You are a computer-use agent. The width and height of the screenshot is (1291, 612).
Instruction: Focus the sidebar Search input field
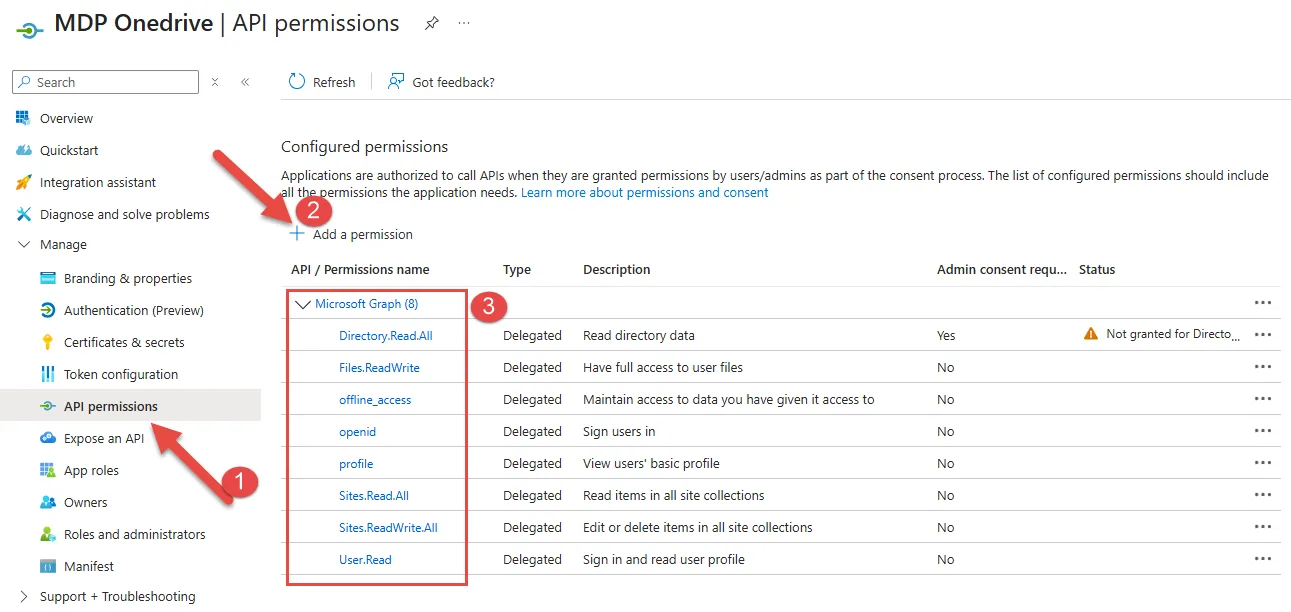point(106,82)
